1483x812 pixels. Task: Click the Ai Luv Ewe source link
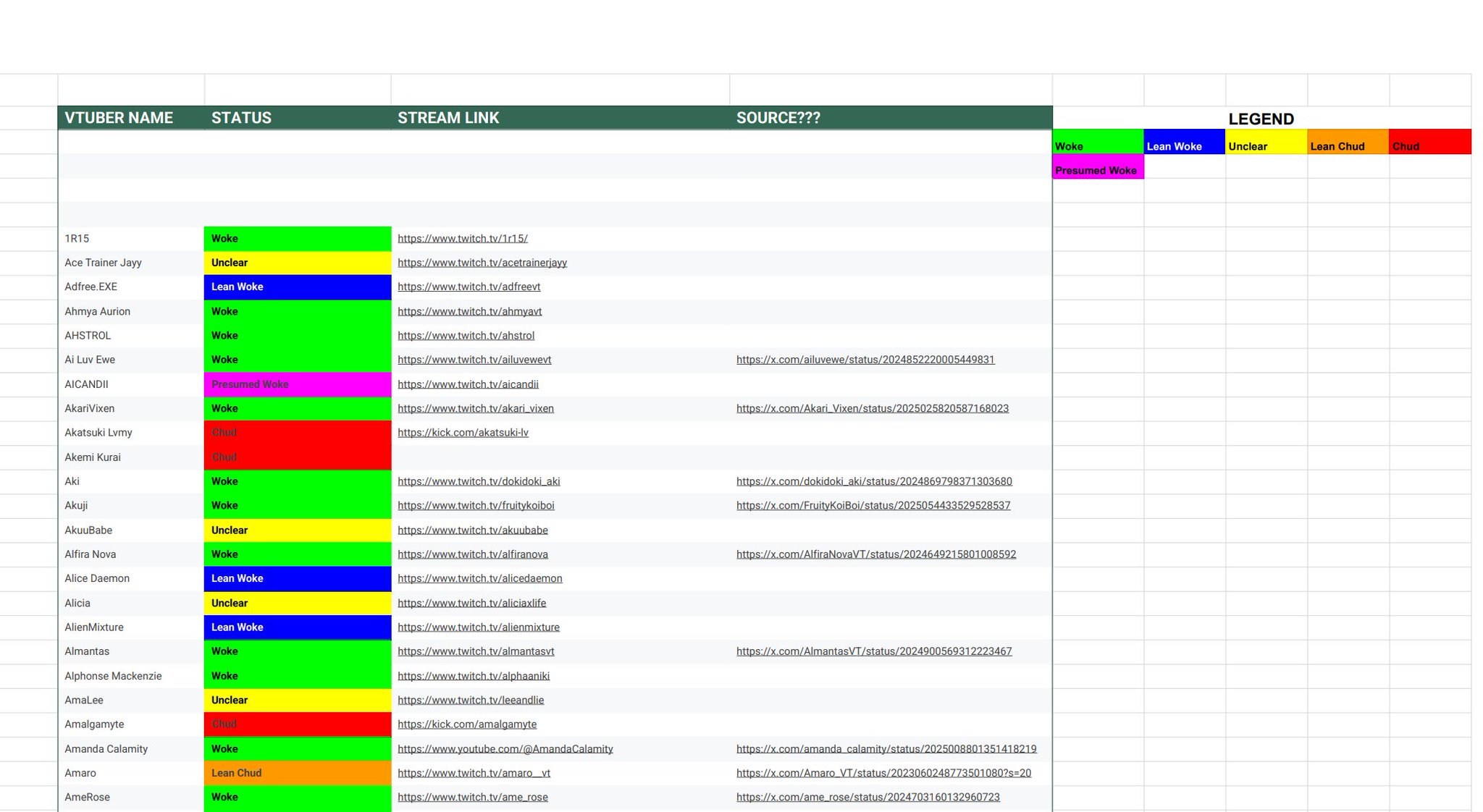865,360
